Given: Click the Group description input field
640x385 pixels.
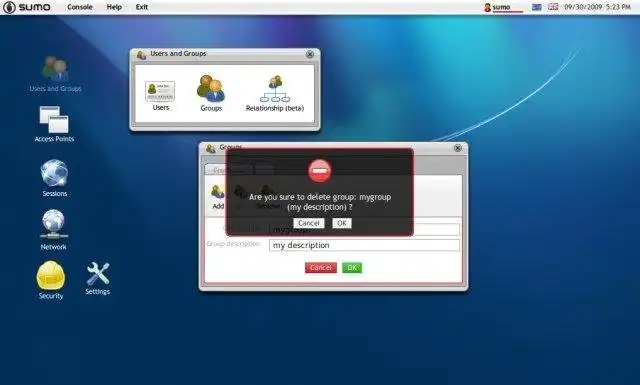Looking at the screenshot, I should pos(364,245).
